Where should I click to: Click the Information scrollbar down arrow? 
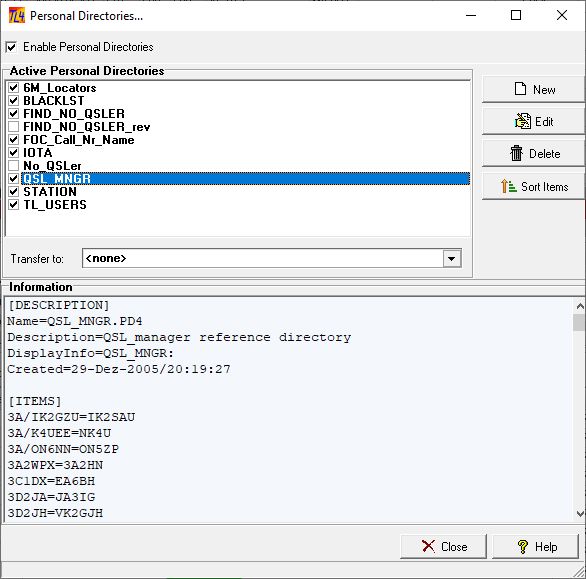coord(579,514)
